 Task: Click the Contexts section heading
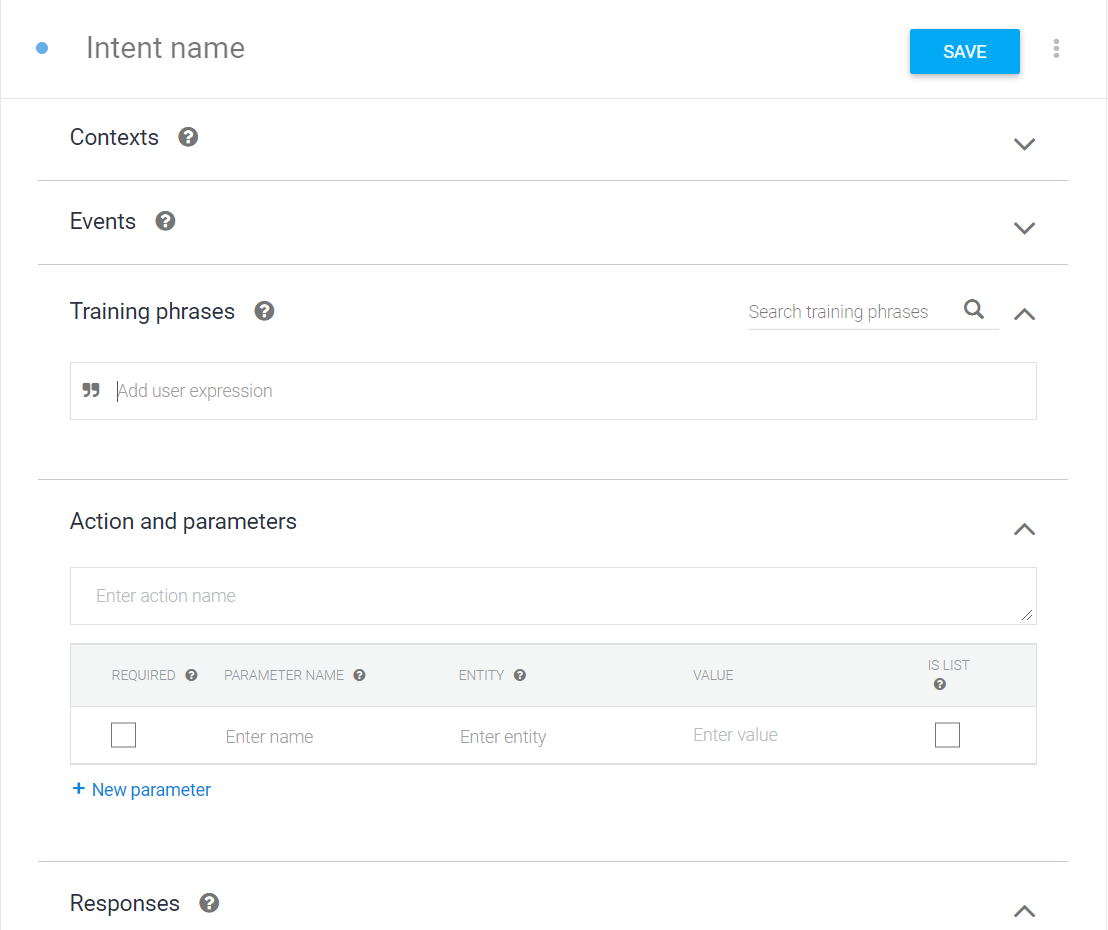coord(114,137)
